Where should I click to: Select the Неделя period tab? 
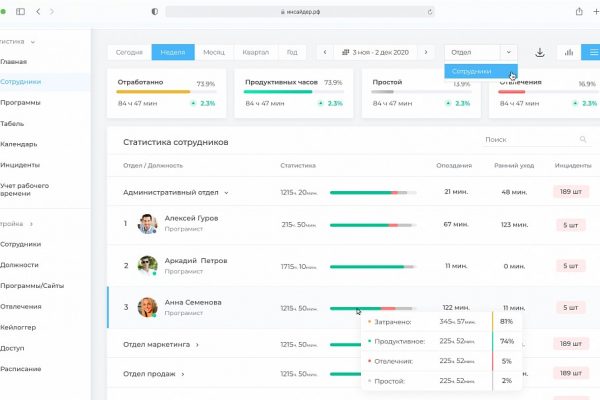pyautogui.click(x=173, y=52)
